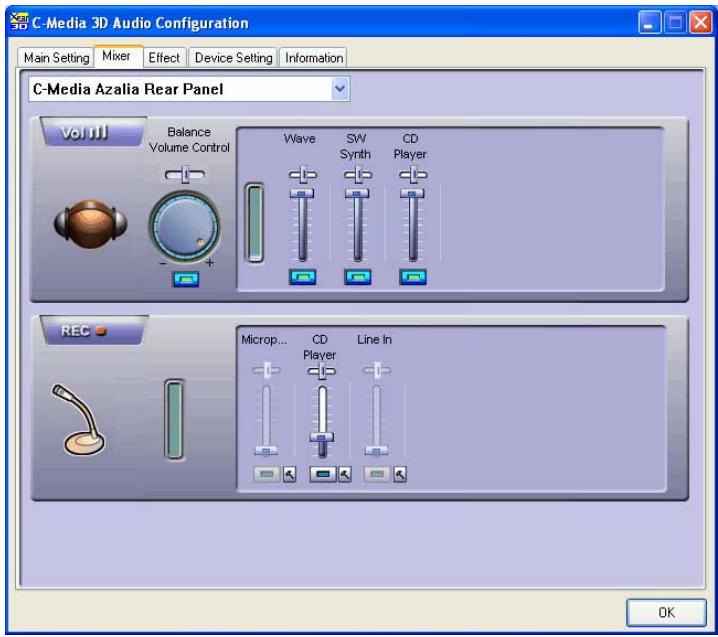Screen dimensions: 718x637
Task: Open the Main Setting tab
Action: coord(56,58)
